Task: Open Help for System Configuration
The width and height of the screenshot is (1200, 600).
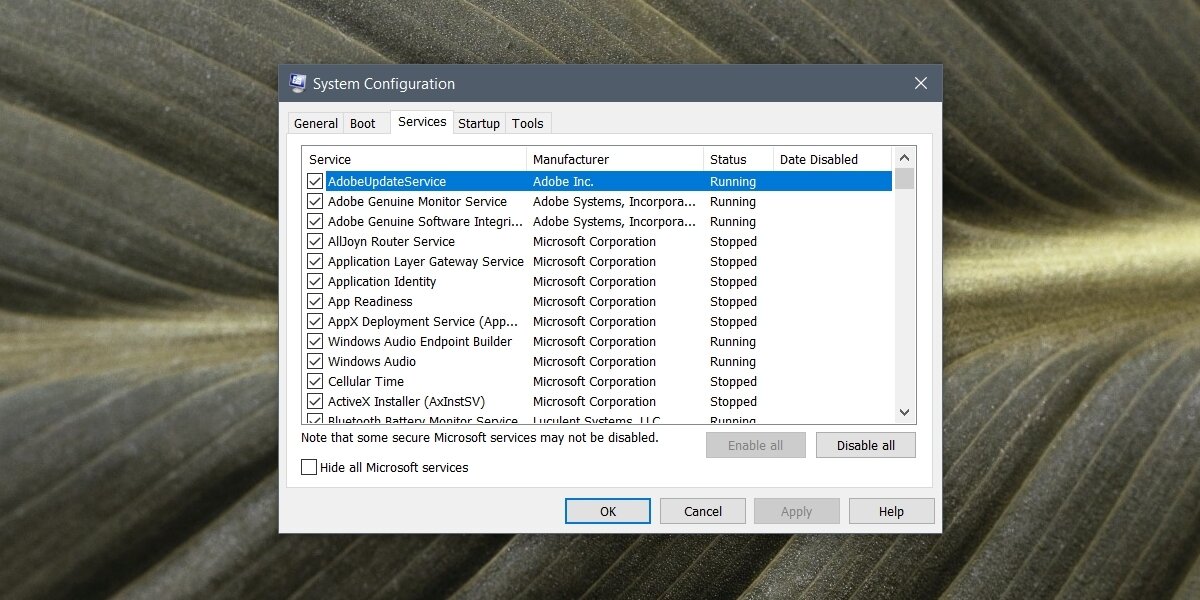Action: pyautogui.click(x=891, y=511)
